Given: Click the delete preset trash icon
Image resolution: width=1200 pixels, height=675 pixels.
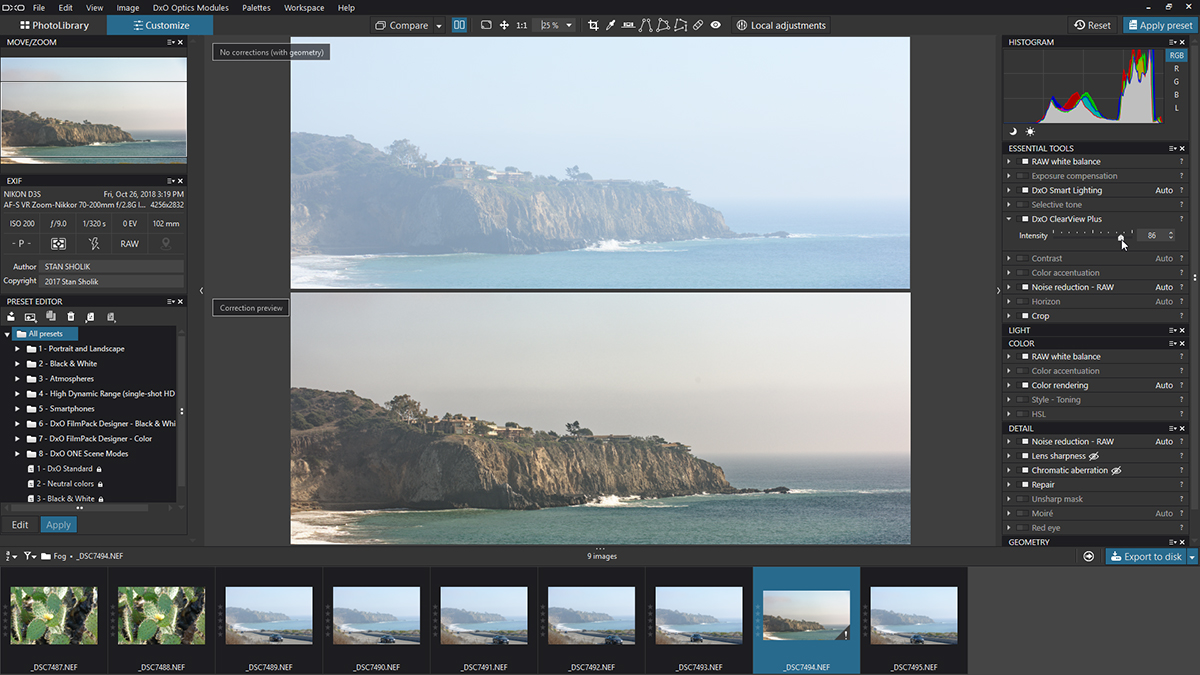Looking at the screenshot, I should click(70, 317).
